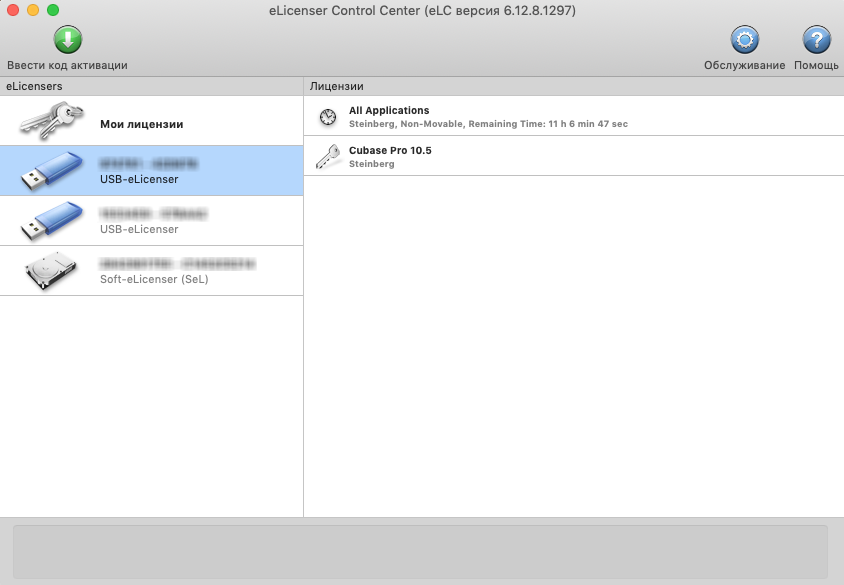
Task: Click the highlighted USB-eLicenser drive icon
Action: tap(52, 171)
